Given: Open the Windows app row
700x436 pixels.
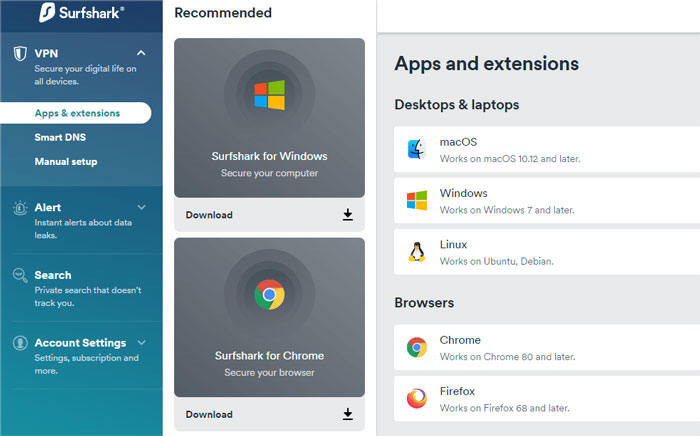Looking at the screenshot, I should point(547,200).
